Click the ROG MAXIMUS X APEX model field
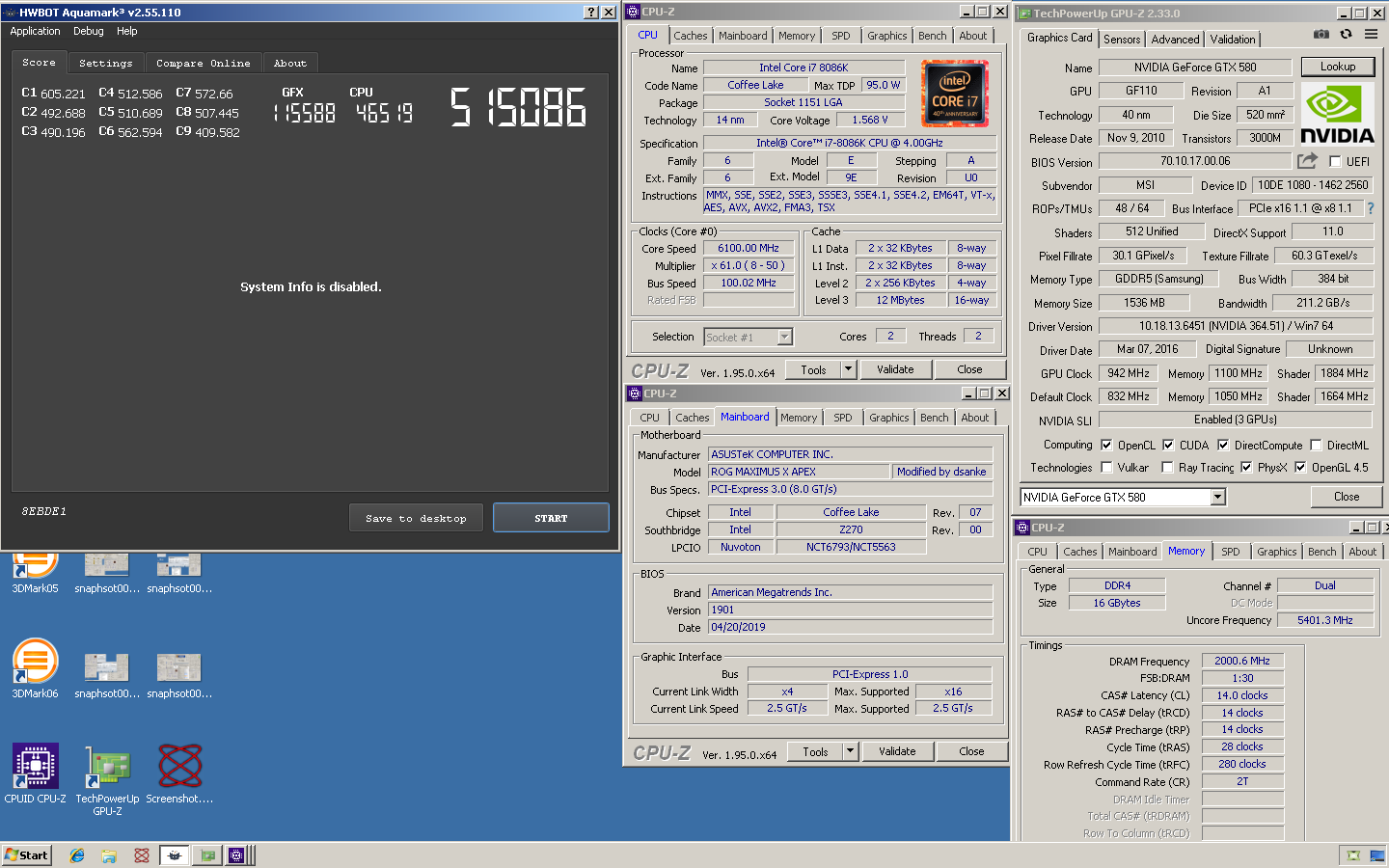 [x=799, y=472]
